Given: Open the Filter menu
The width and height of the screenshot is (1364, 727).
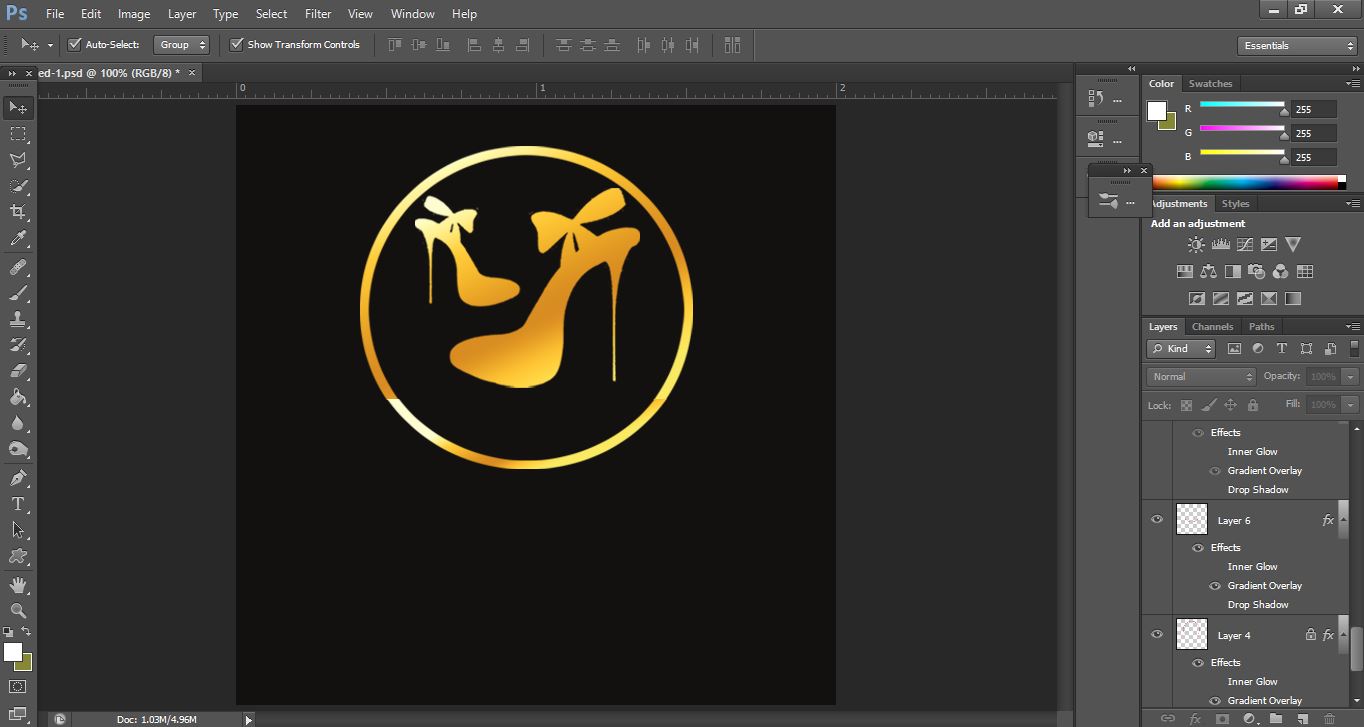Looking at the screenshot, I should click(x=318, y=14).
